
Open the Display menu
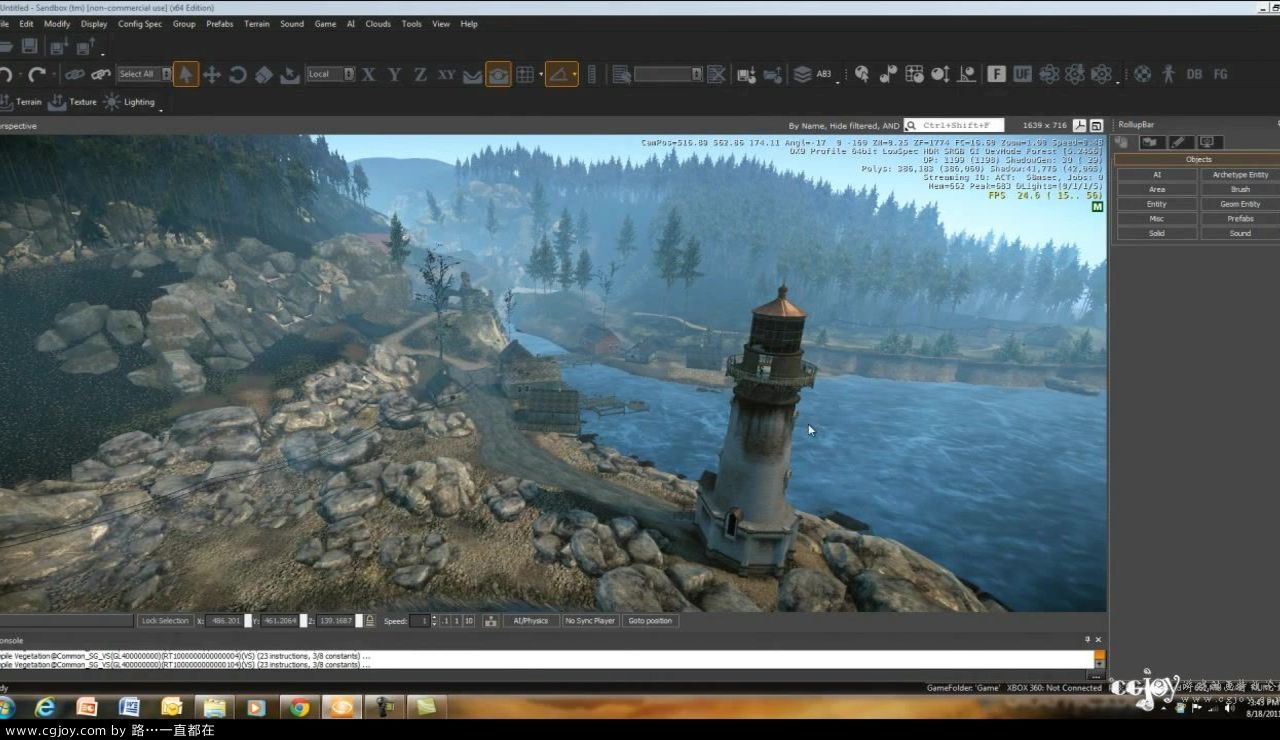(94, 24)
